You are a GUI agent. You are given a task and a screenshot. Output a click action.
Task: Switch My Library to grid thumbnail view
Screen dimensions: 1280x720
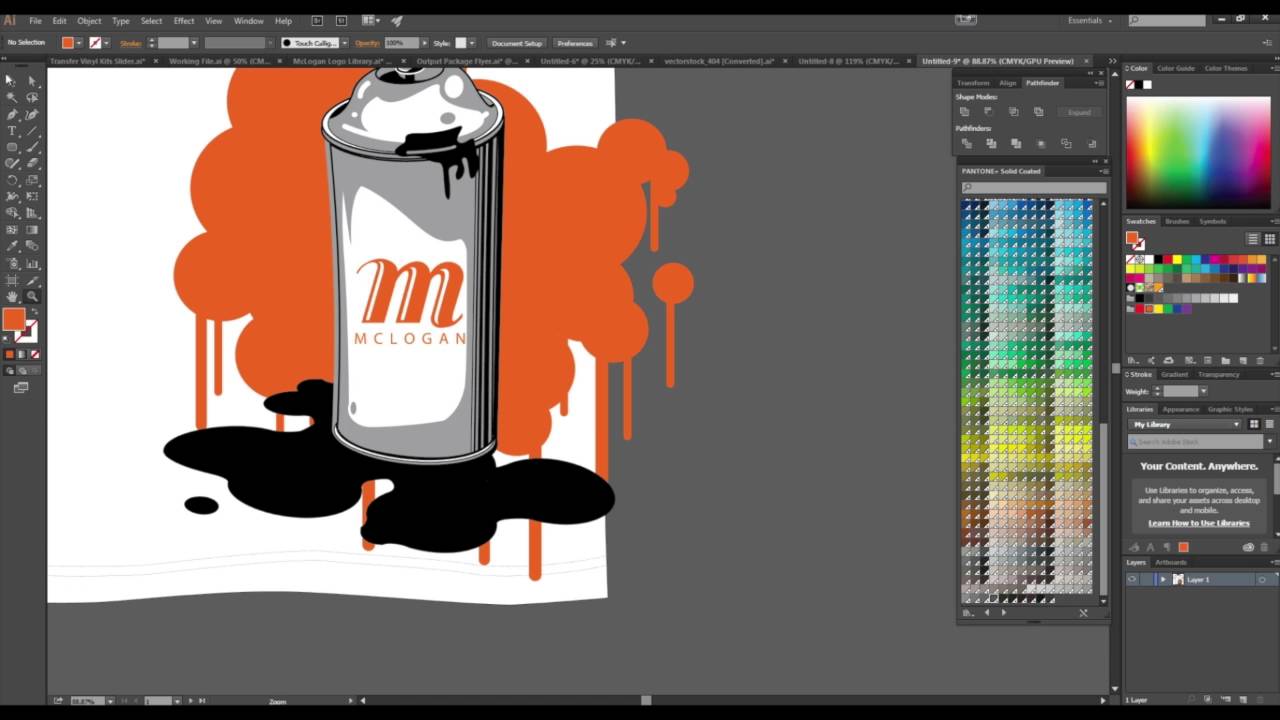tap(1253, 424)
